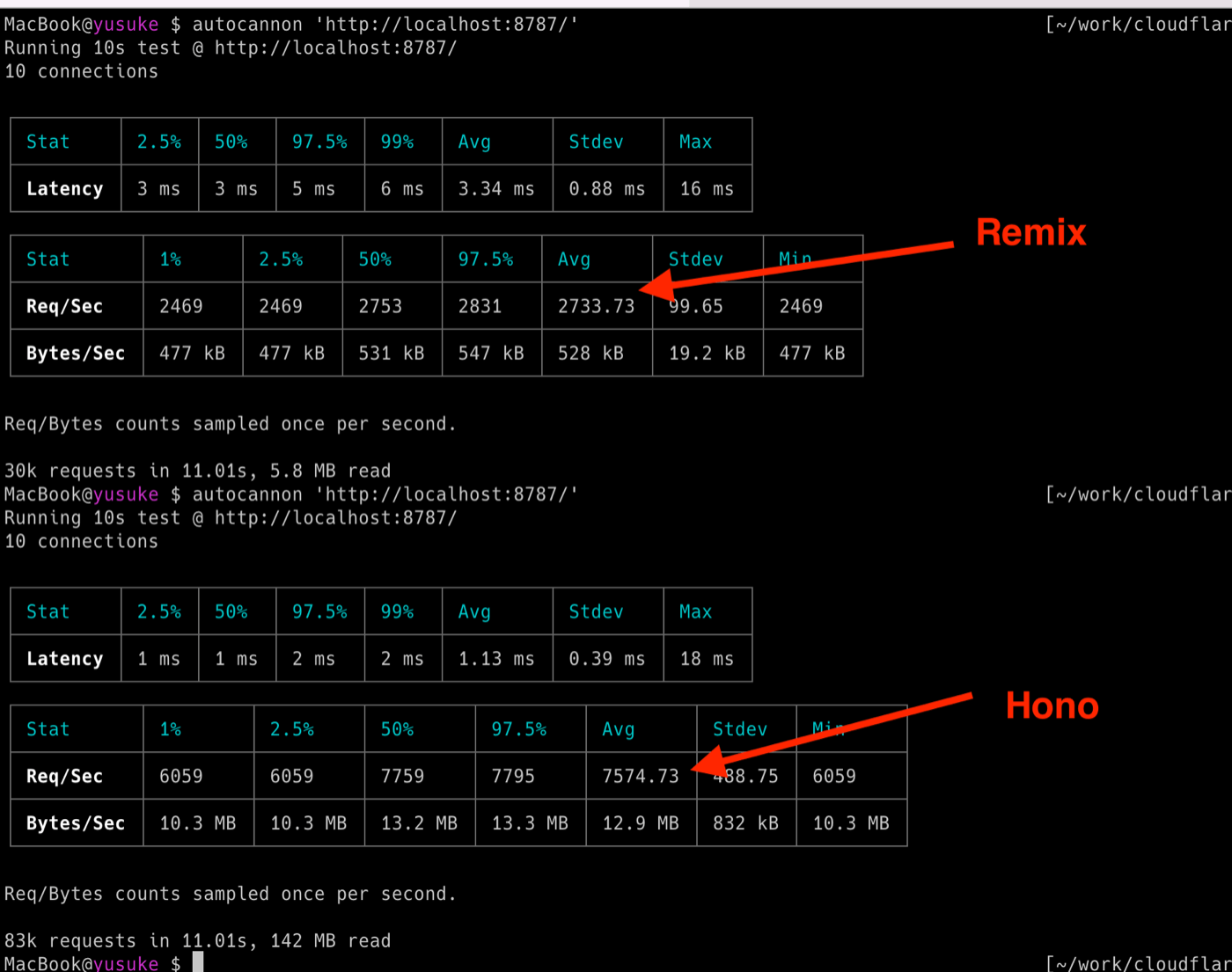1232x972 pixels.
Task: Click the 7759 Req/Sec value
Action: point(402,776)
